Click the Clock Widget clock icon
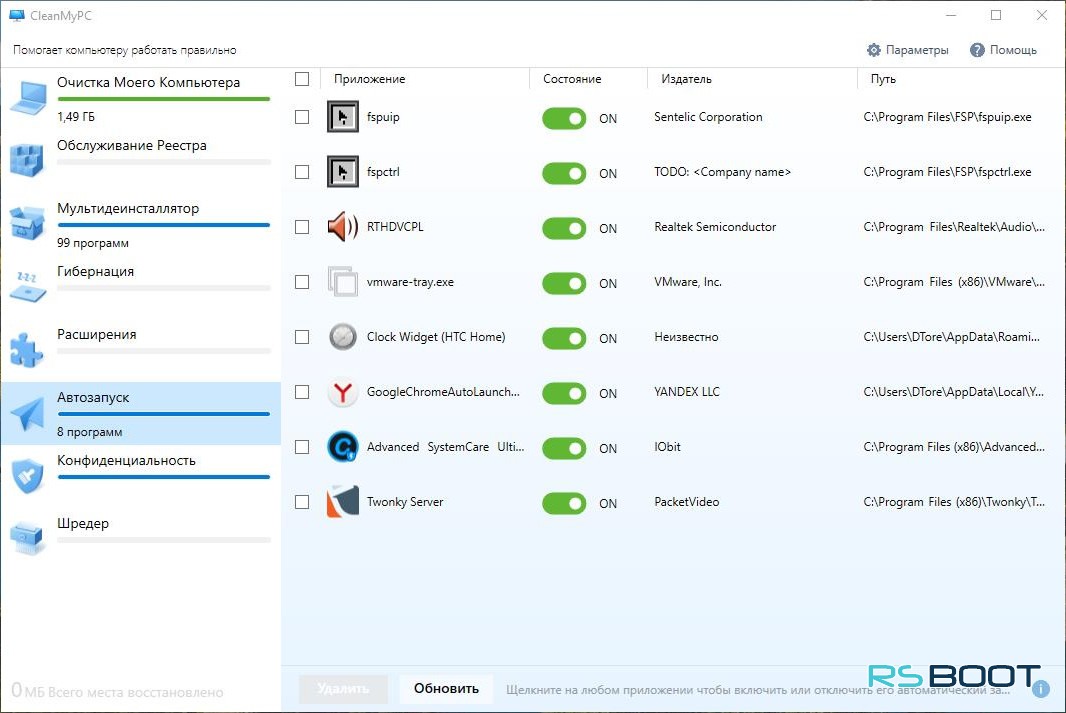Screen dimensions: 1066x713 coord(343,337)
